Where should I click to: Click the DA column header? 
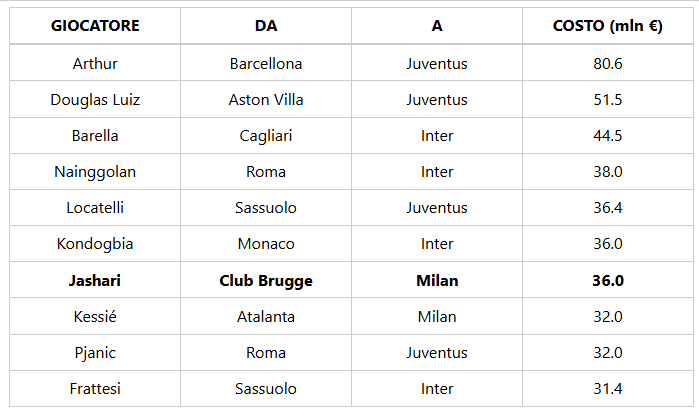coord(266,27)
